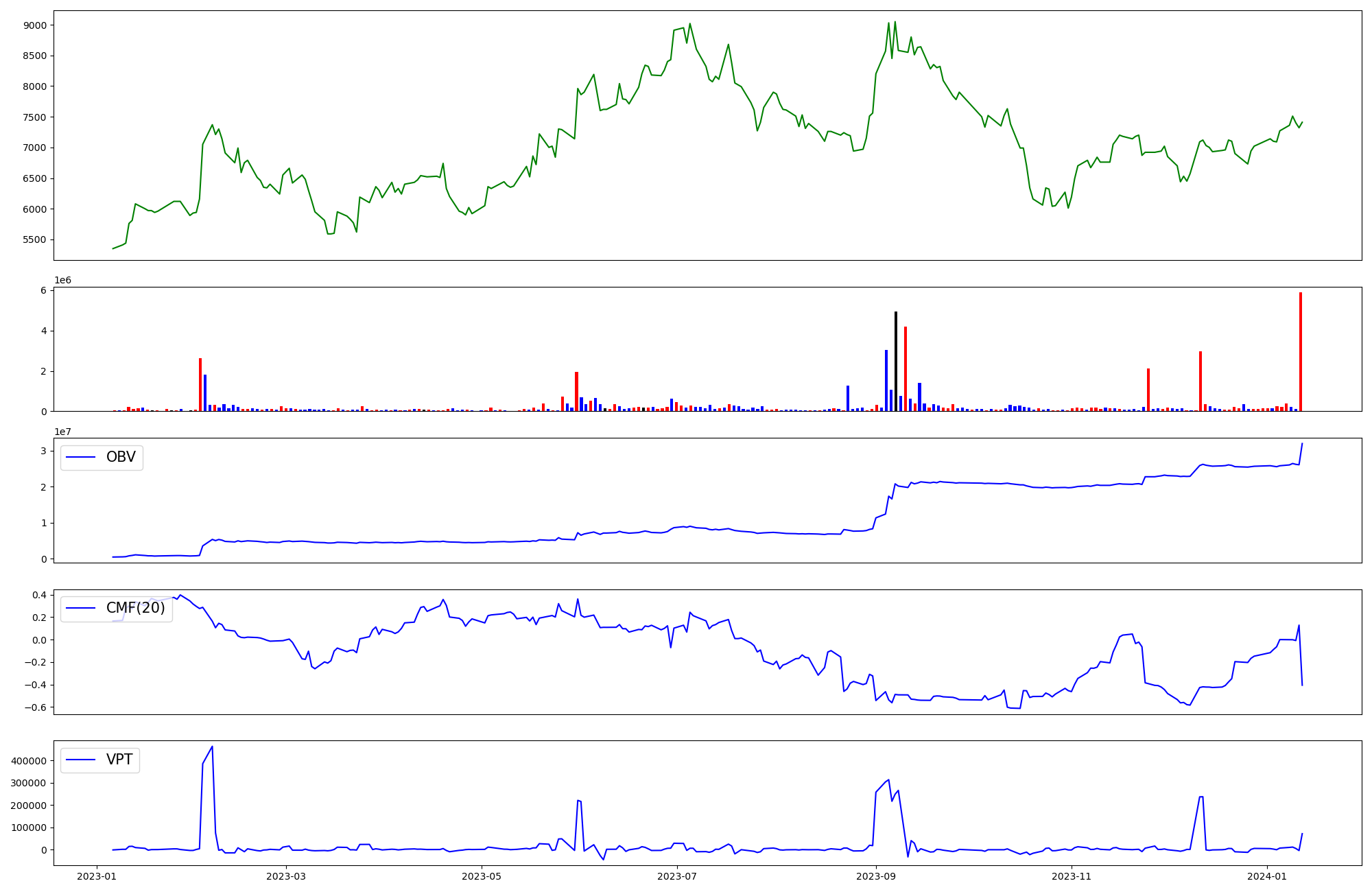Click the blue line sample in VPT legend
Viewport: 1372px width, 892px height.
(81, 760)
